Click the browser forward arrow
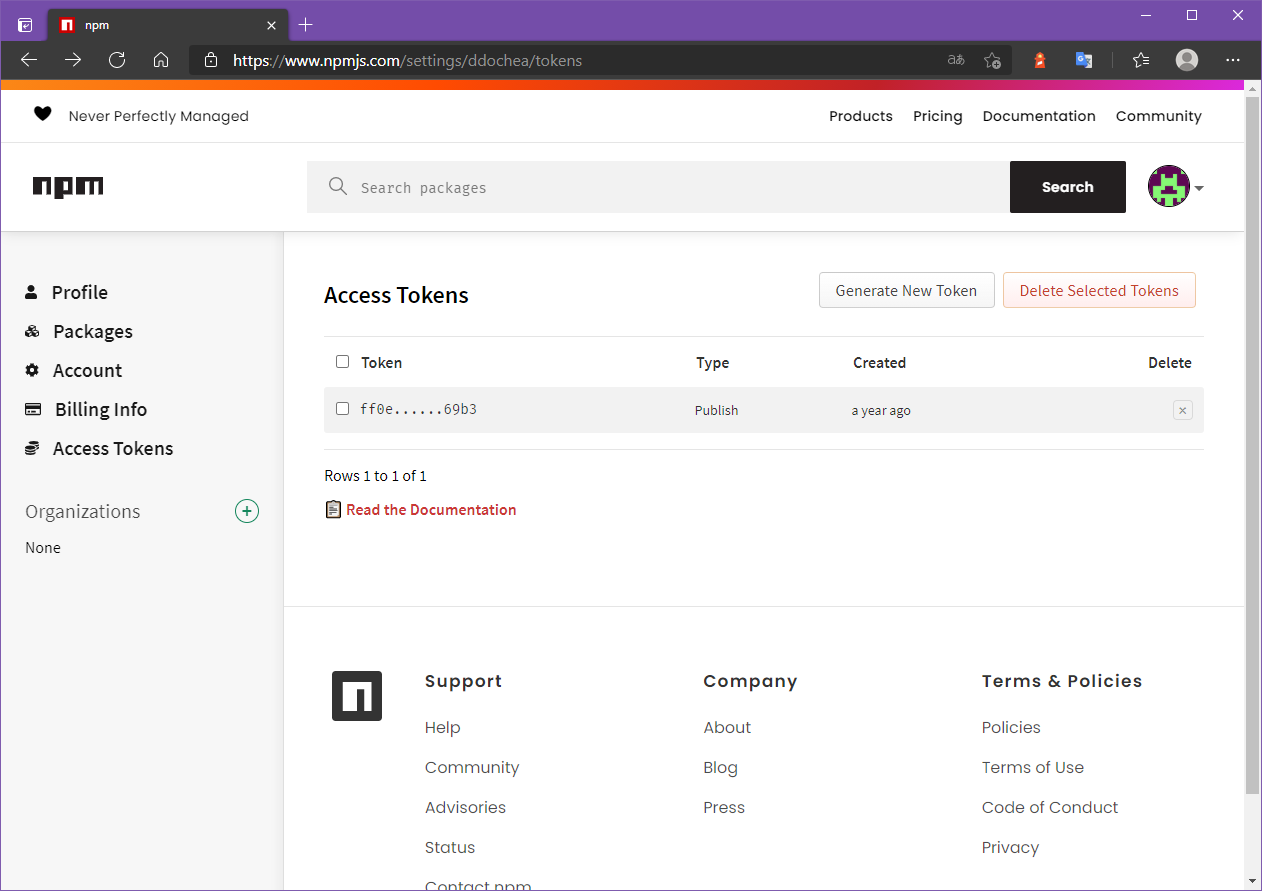The width and height of the screenshot is (1262, 891). point(73,60)
